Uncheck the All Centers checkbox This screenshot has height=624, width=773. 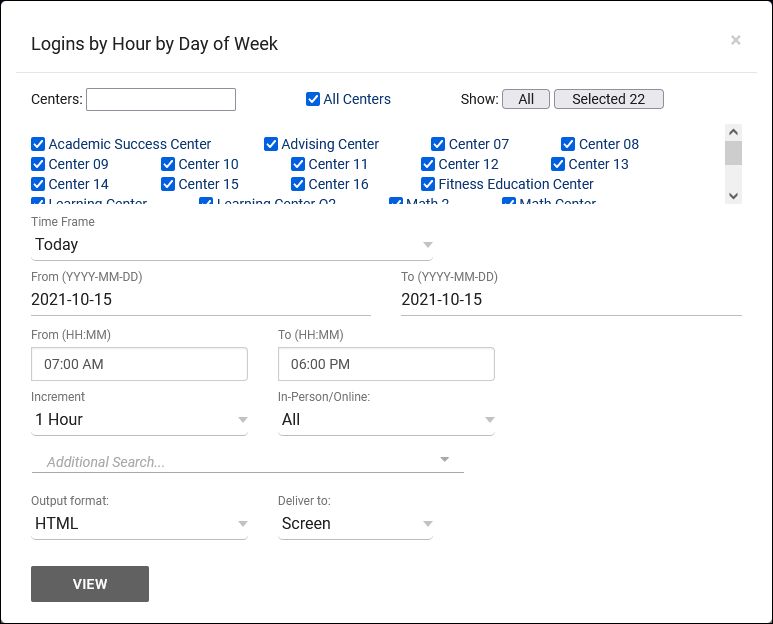pos(313,99)
